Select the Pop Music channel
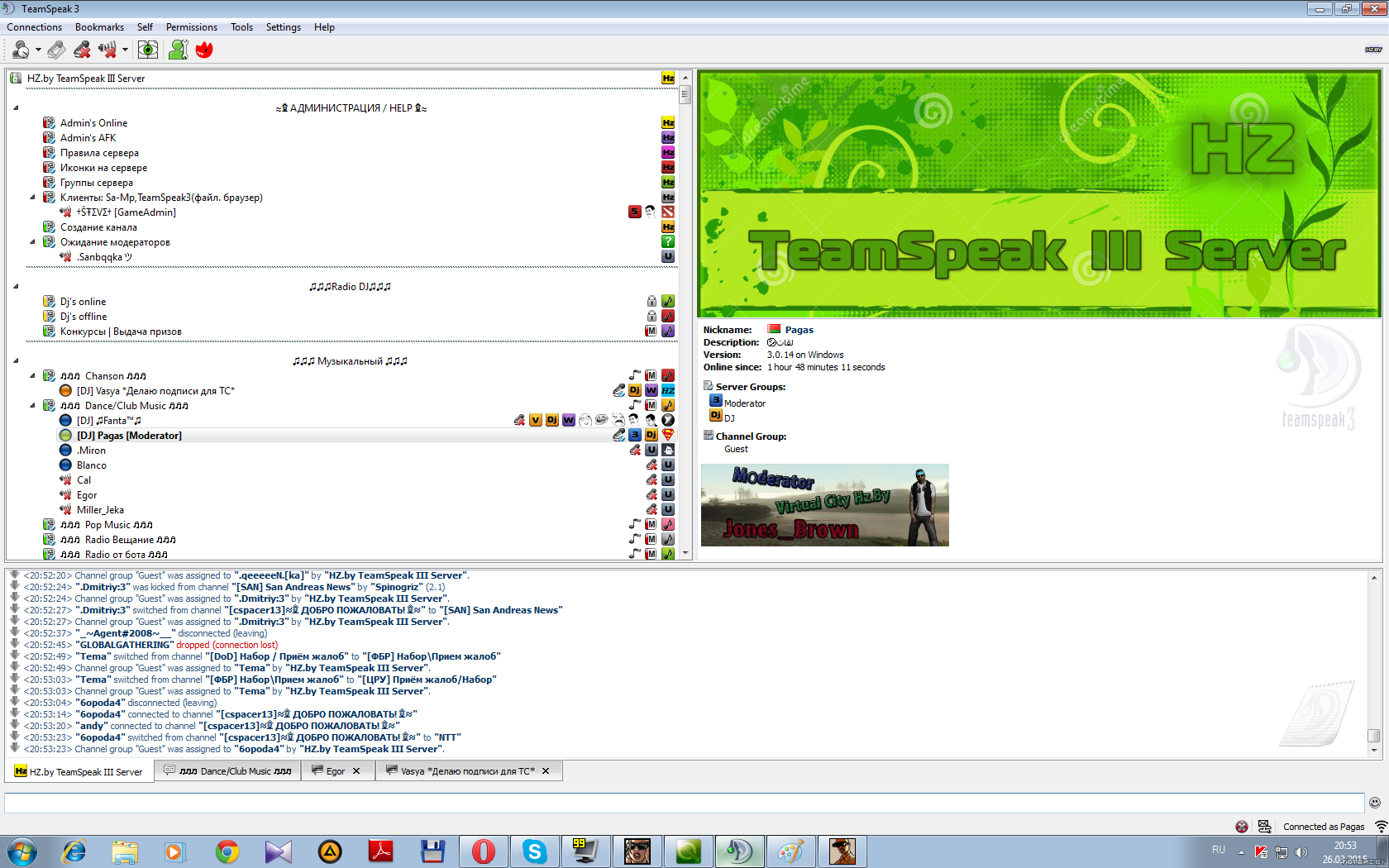 coord(107,525)
